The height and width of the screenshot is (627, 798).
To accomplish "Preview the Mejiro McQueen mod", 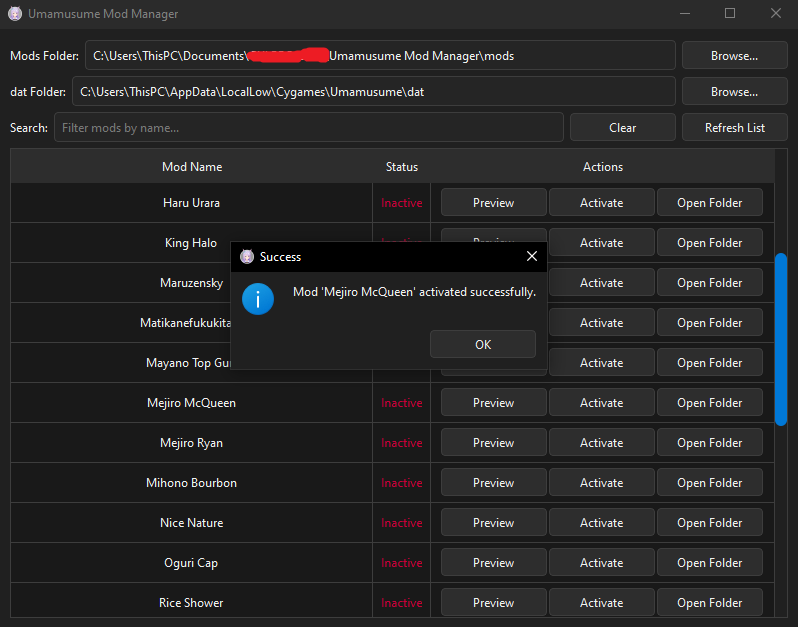I will point(494,403).
